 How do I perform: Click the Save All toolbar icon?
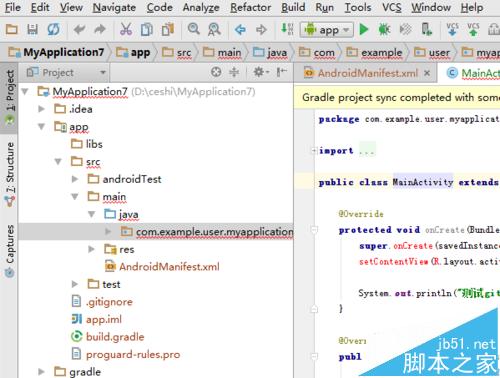32,30
